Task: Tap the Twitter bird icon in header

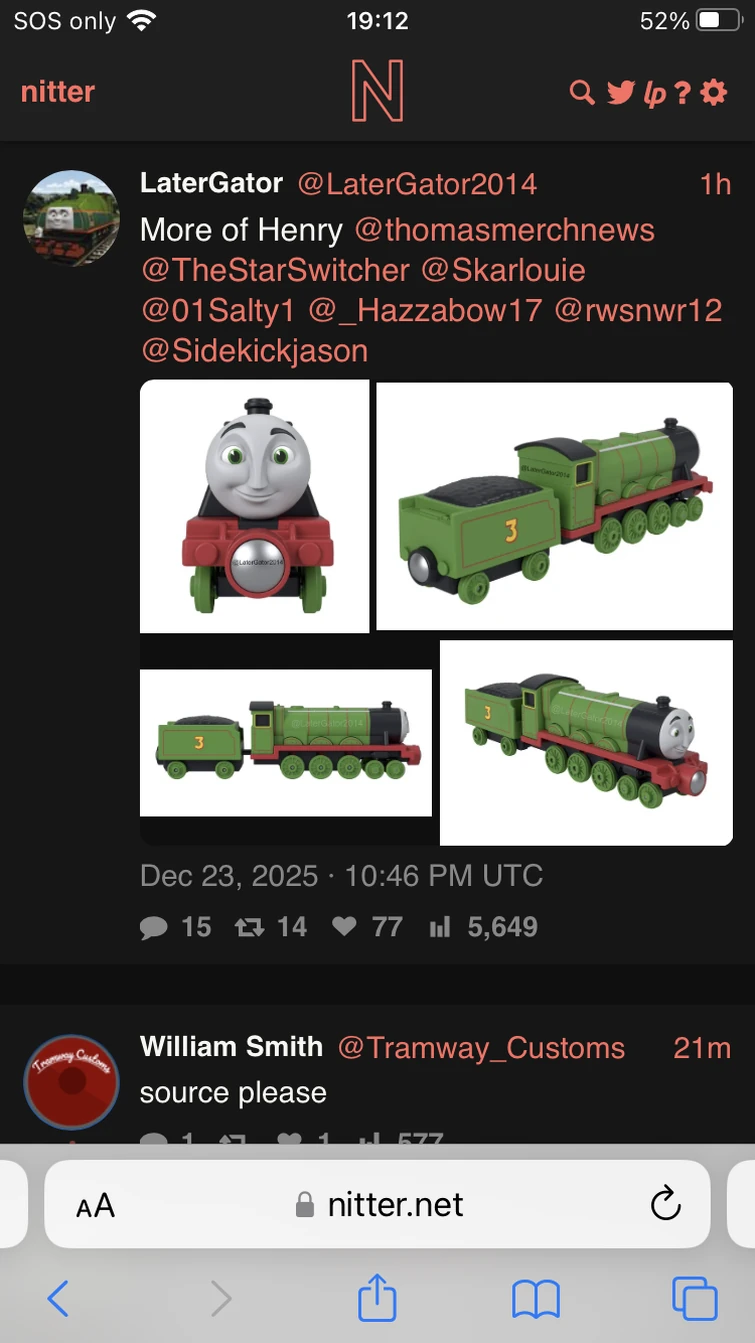Action: coord(620,93)
